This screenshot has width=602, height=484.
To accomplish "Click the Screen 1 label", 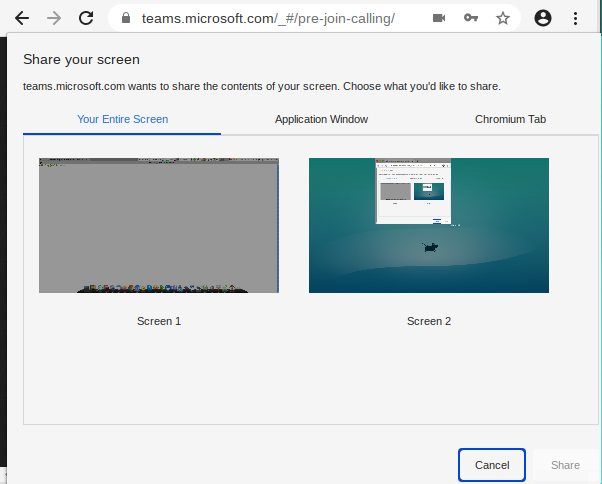I will (159, 321).
